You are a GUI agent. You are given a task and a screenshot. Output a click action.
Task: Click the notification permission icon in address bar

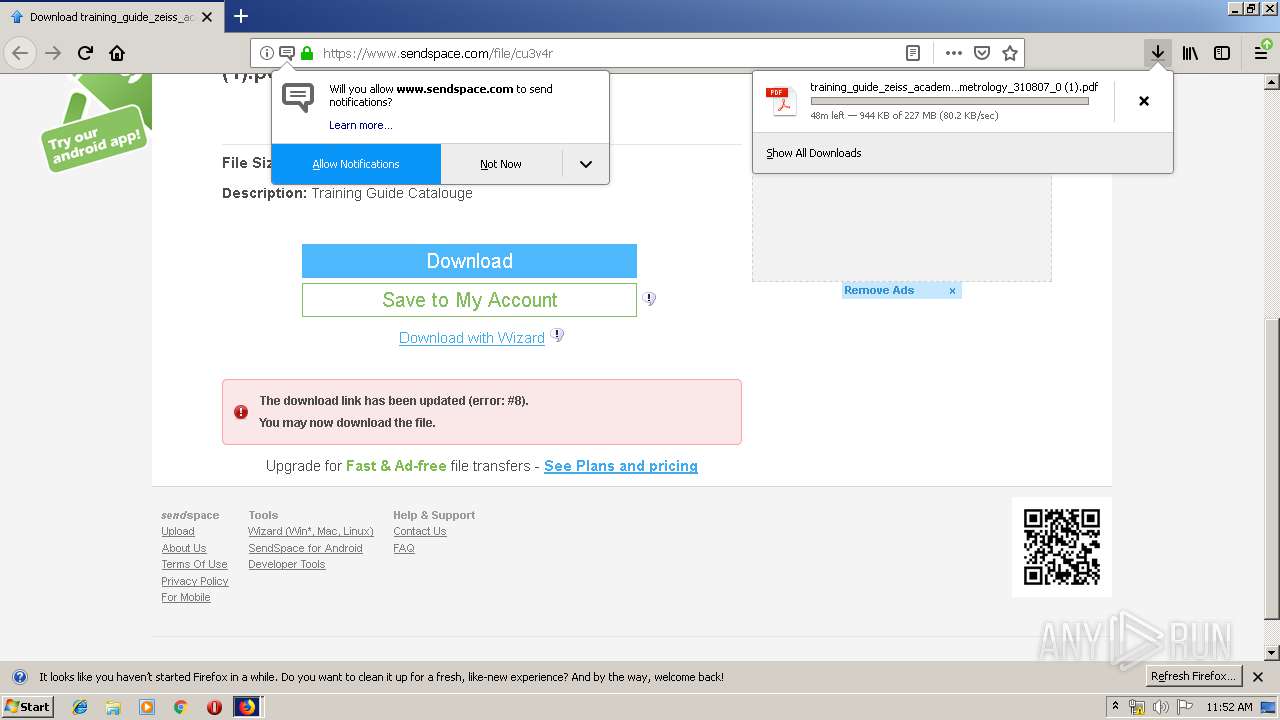coord(286,53)
